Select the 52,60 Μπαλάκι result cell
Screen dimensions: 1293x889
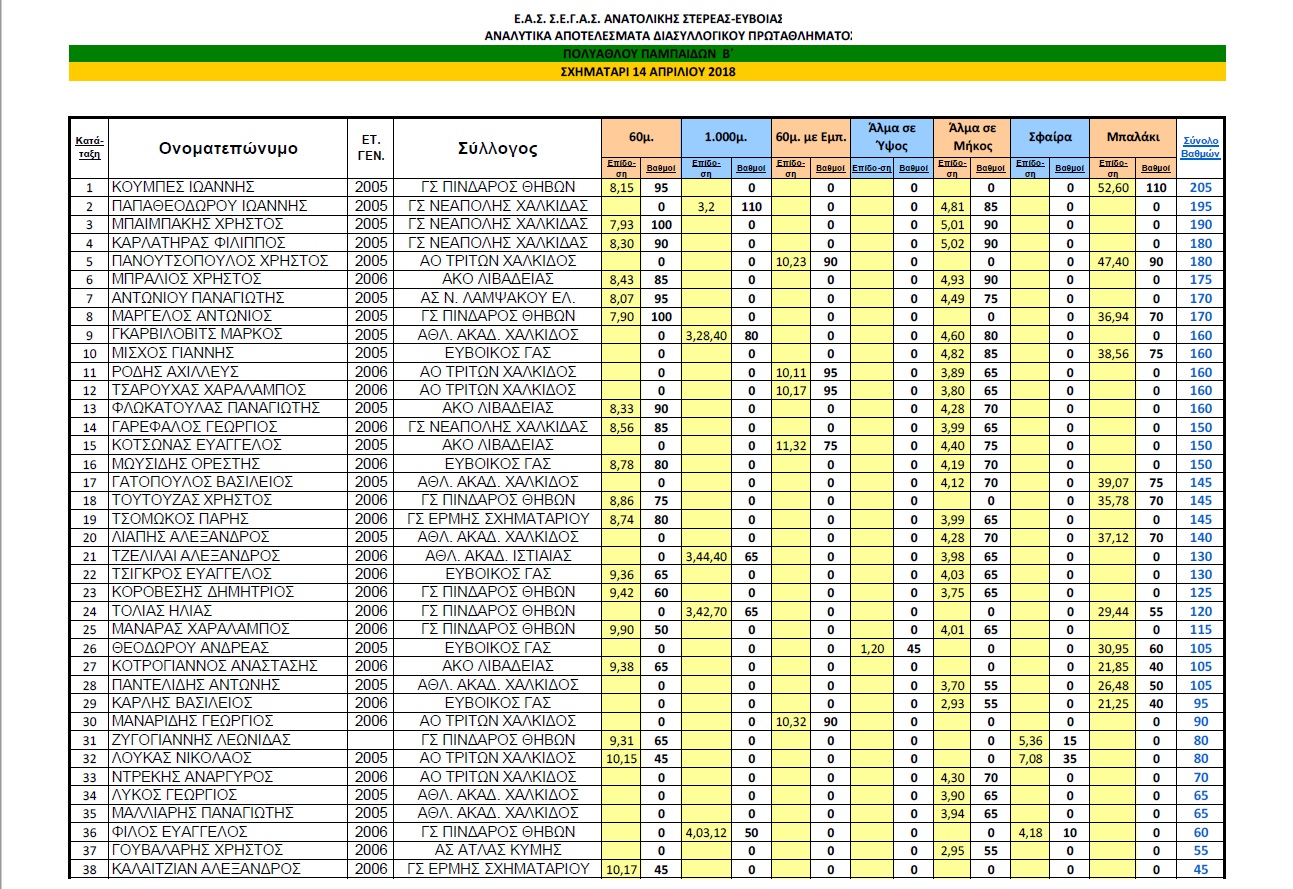pyautogui.click(x=1113, y=187)
